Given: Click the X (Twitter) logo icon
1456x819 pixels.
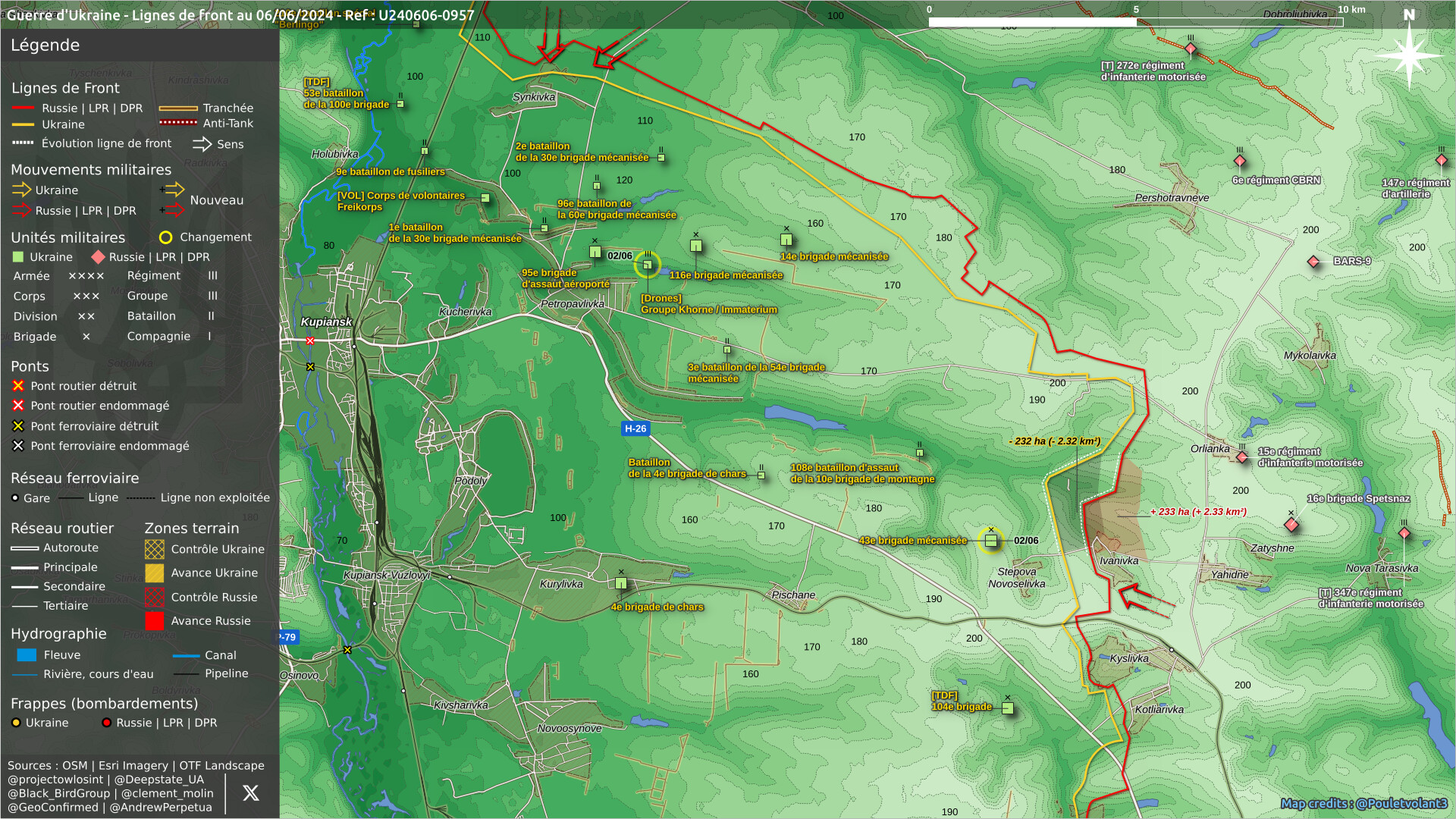Looking at the screenshot, I should [250, 793].
